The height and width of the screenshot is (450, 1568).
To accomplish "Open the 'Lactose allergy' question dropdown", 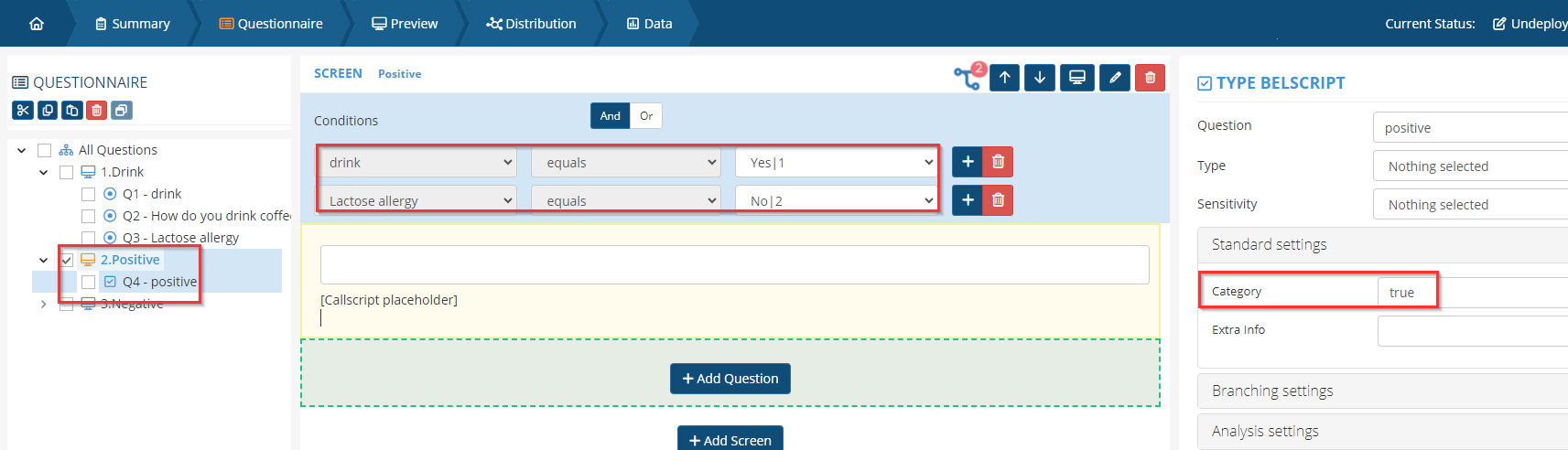I will point(418,200).
